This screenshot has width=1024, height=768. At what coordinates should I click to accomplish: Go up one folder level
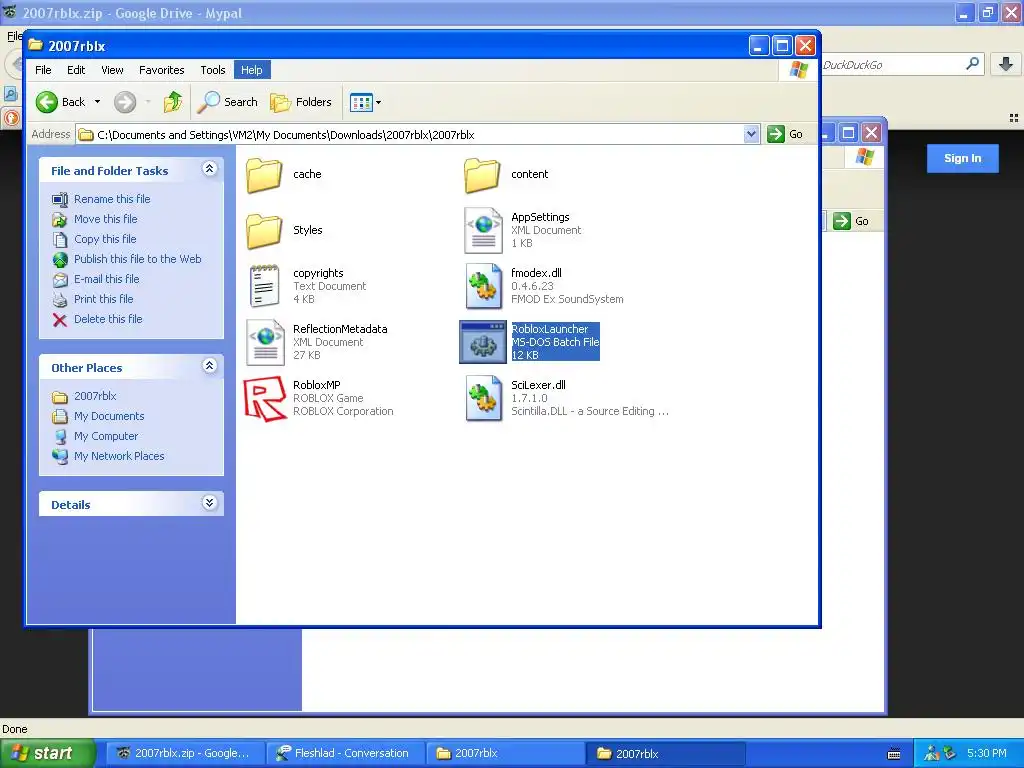(x=173, y=102)
